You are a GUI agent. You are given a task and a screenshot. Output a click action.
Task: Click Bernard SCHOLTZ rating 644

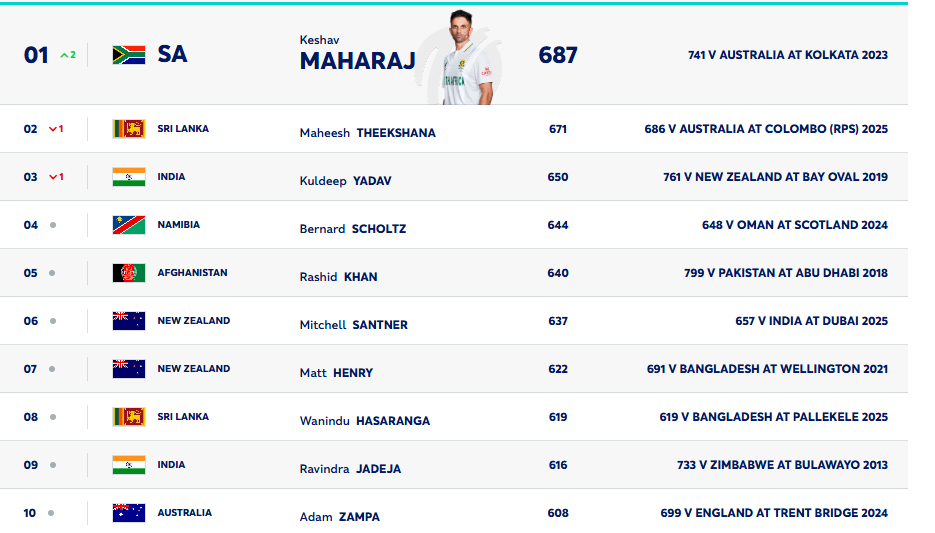[x=558, y=225]
